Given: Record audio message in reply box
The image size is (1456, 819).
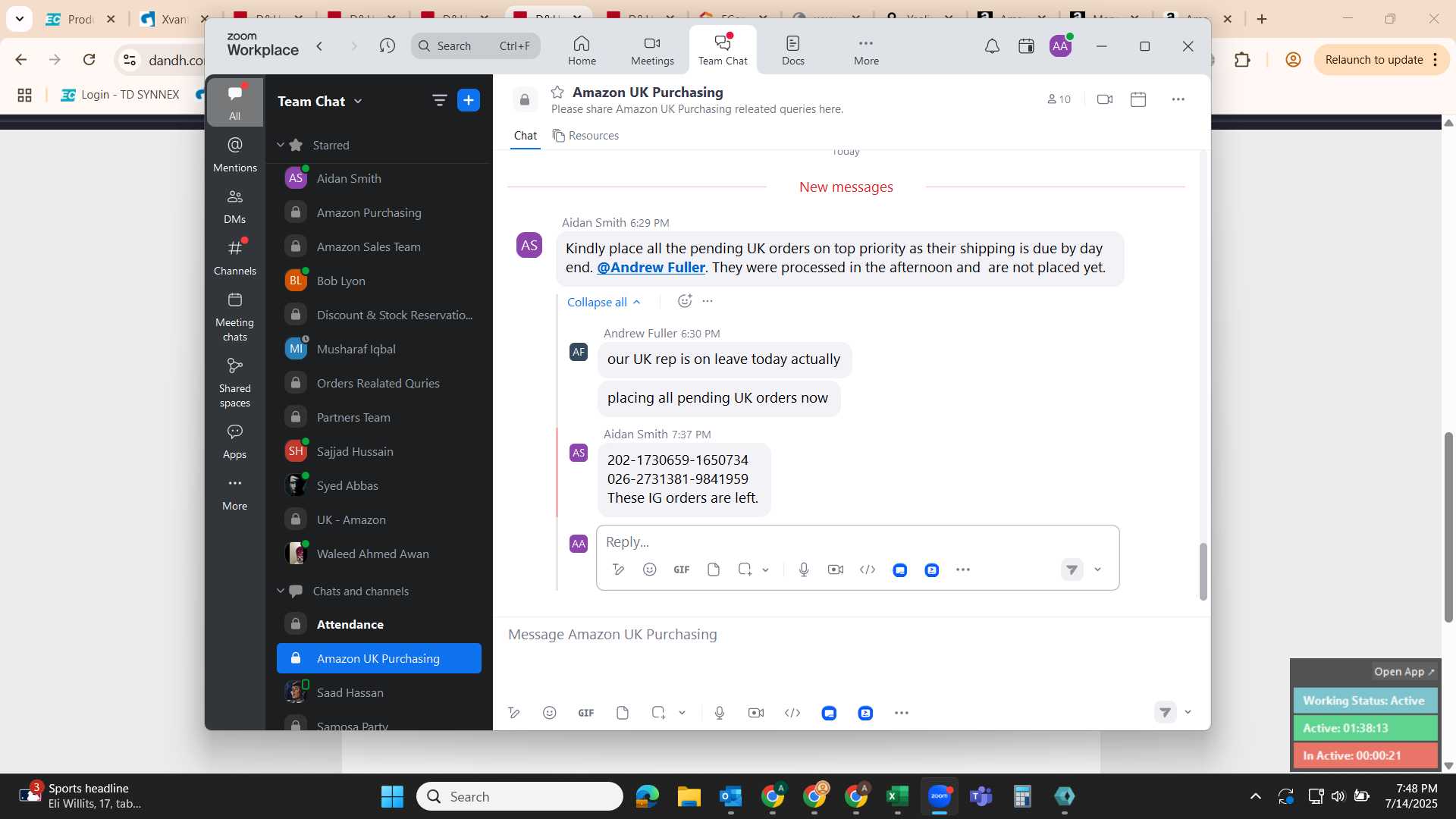Looking at the screenshot, I should [804, 570].
